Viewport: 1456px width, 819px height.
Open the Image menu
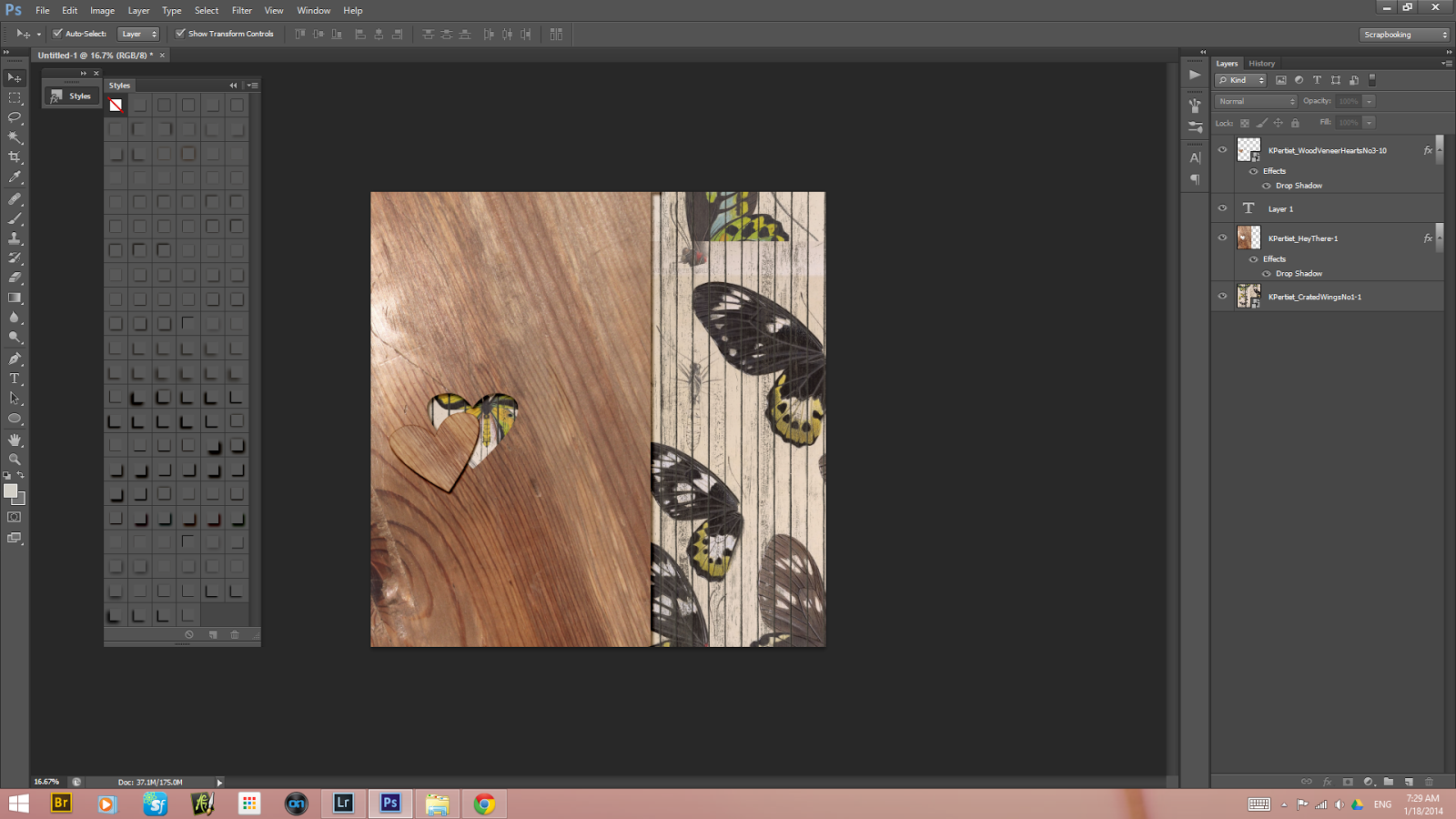coord(102,10)
